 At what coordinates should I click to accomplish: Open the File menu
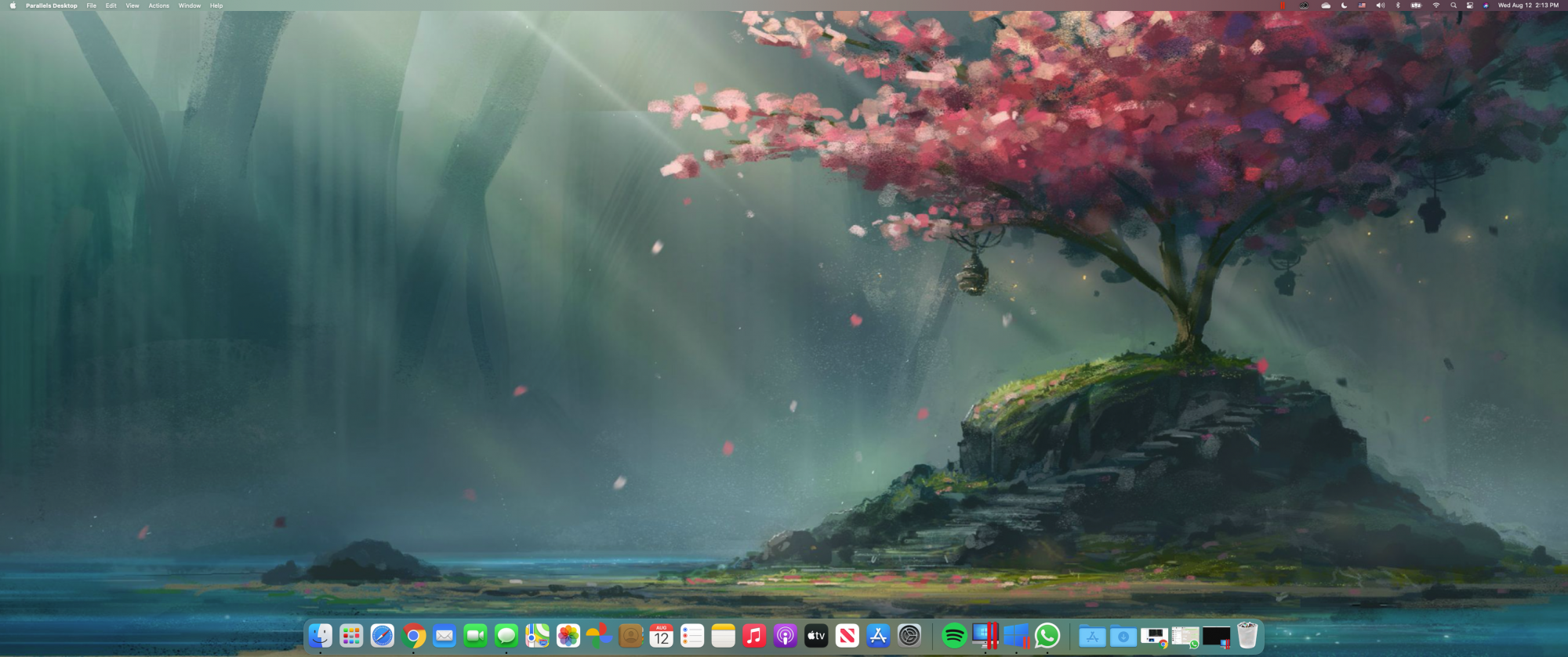[x=92, y=5]
